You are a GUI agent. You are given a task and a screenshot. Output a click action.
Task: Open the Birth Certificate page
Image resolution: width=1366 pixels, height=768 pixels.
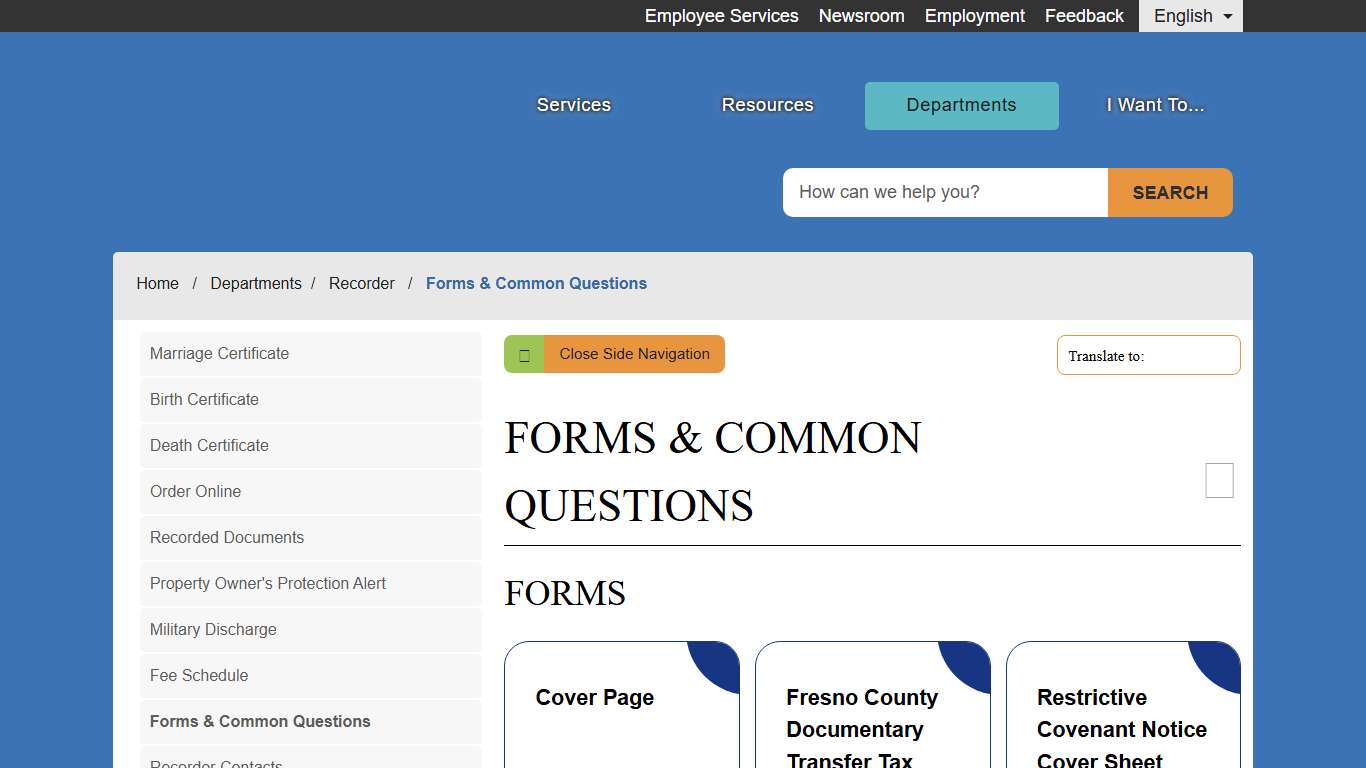coord(204,399)
